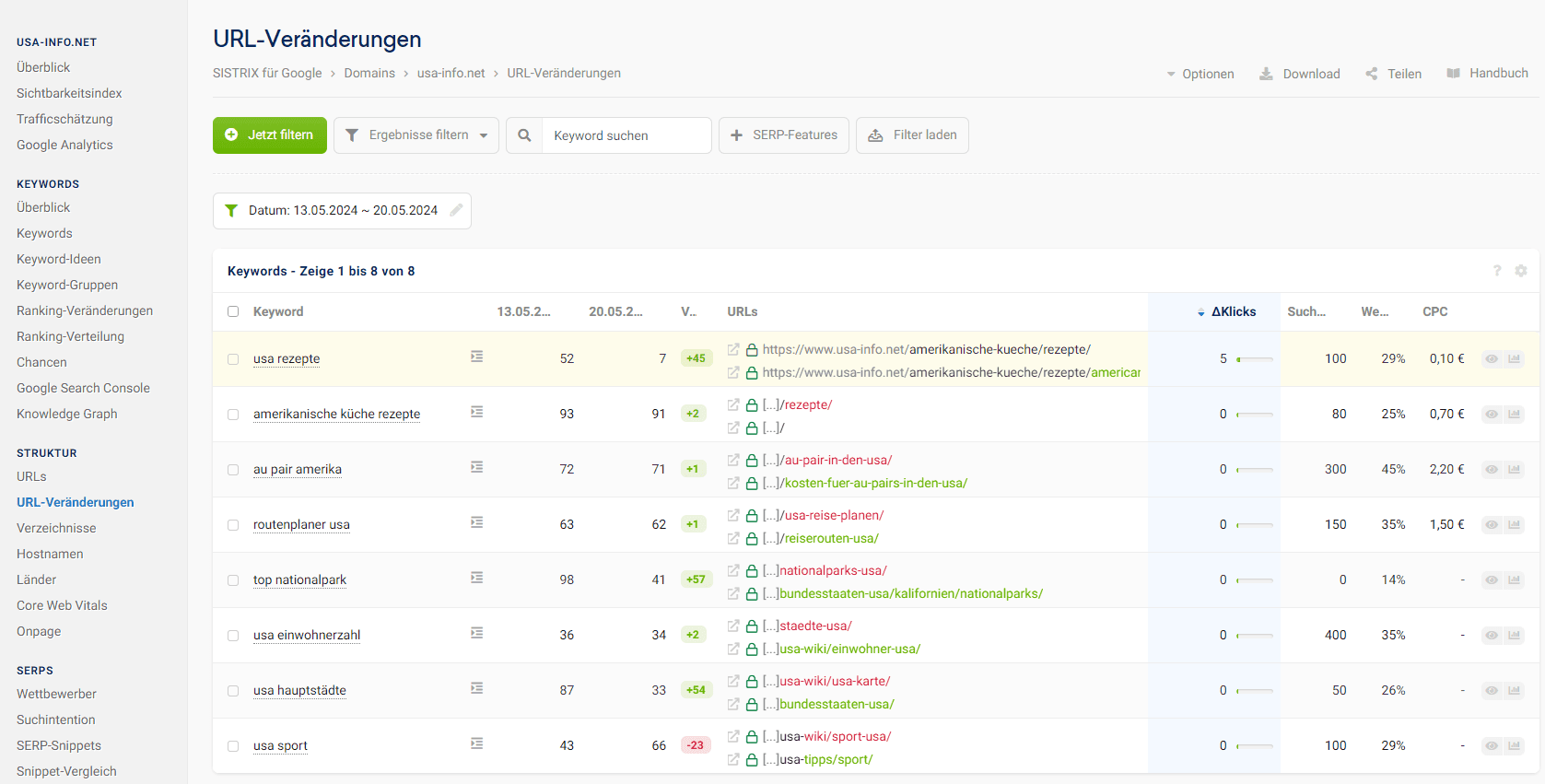Click SISTRIX für Google breadcrumb

click(x=267, y=73)
